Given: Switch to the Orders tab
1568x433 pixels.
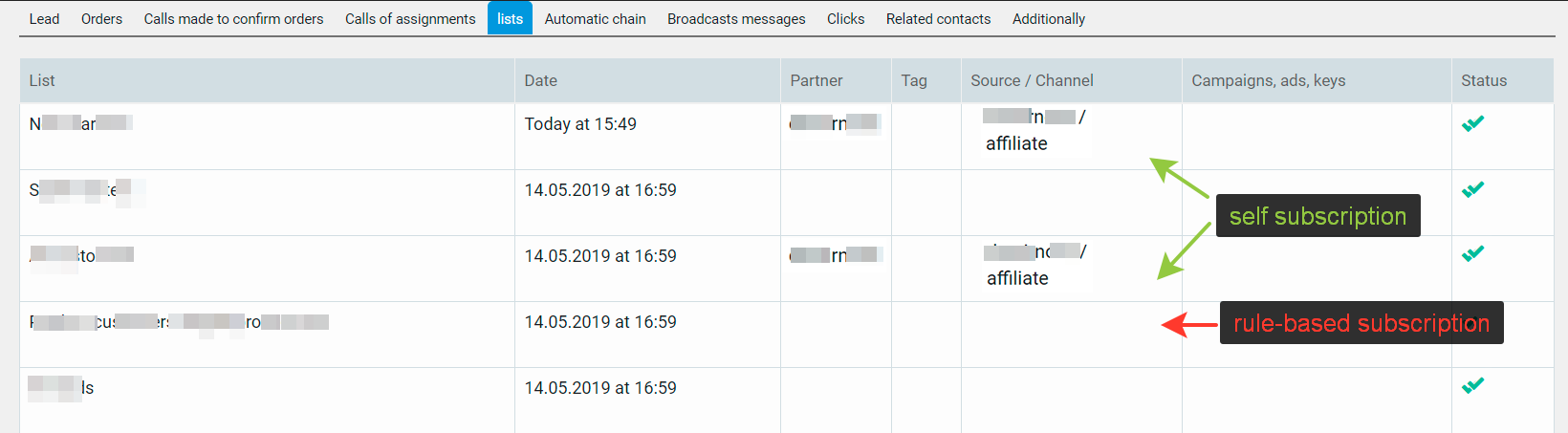Looking at the screenshot, I should [101, 19].
